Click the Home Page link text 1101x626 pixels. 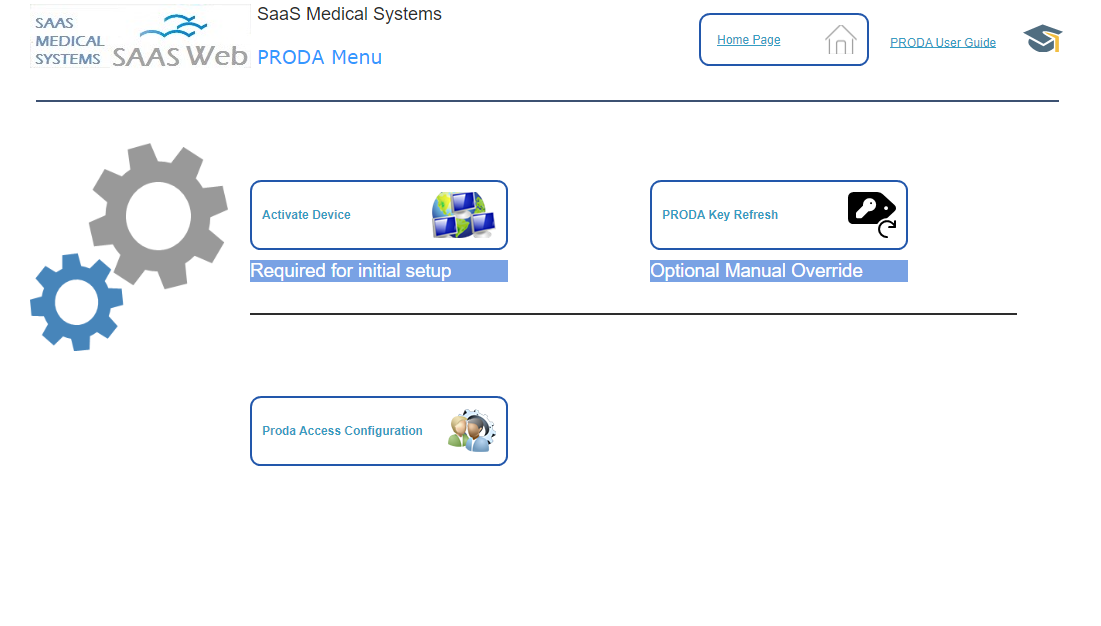coord(749,40)
